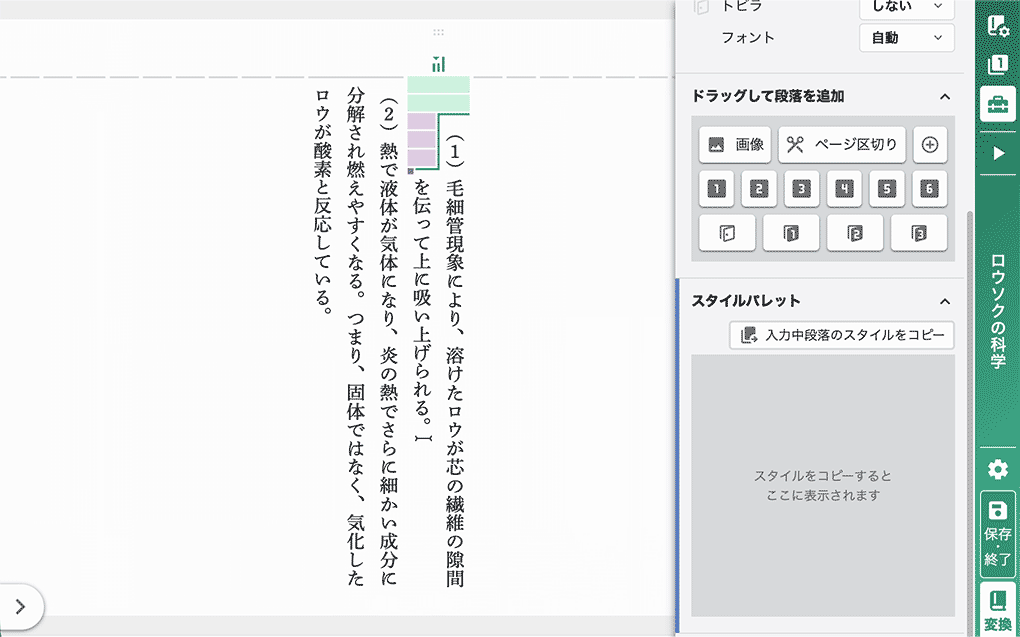
Task: Open the トビラ dropdown showing しない
Action: point(907,7)
